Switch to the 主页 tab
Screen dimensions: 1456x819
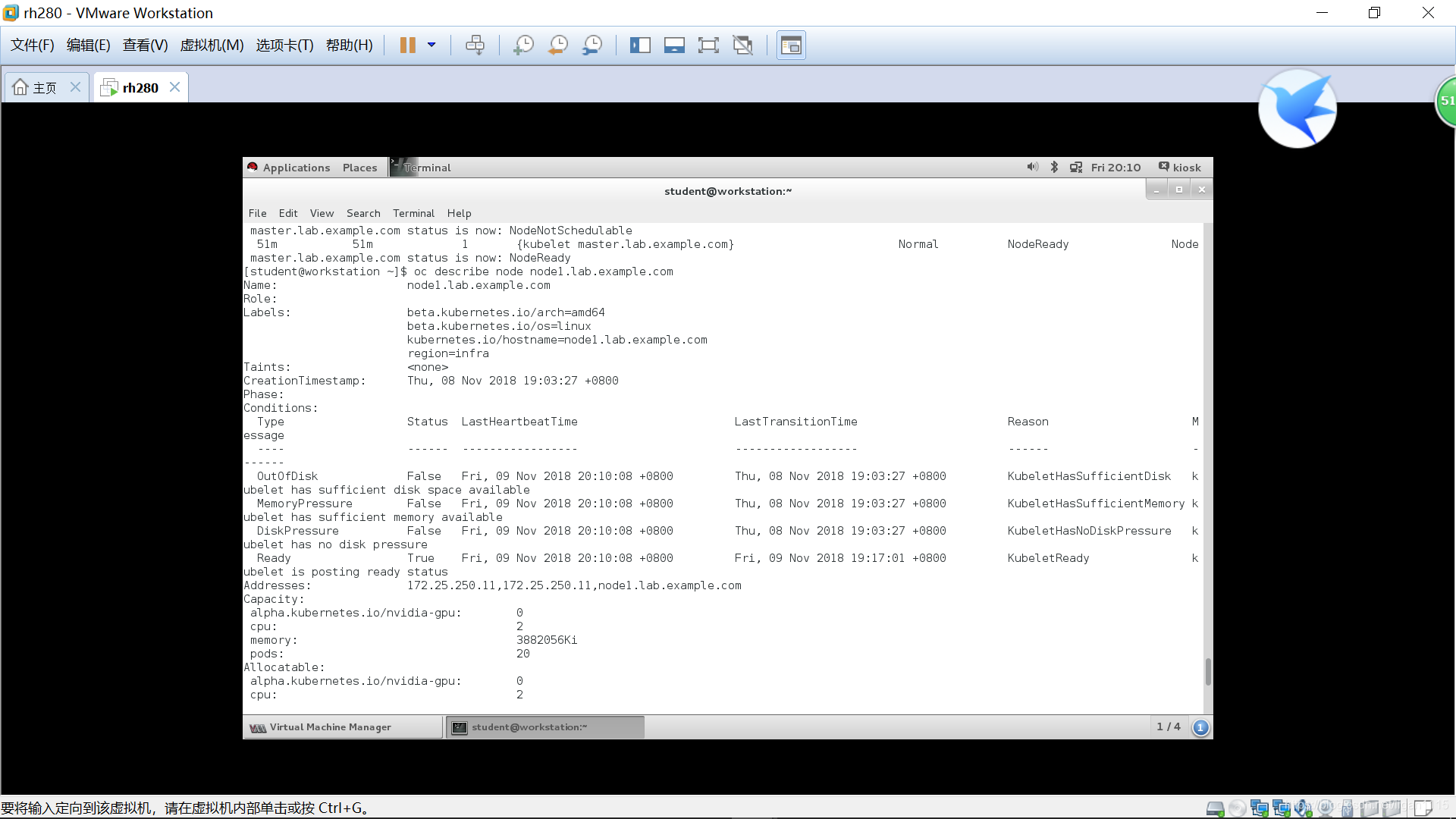(x=43, y=86)
